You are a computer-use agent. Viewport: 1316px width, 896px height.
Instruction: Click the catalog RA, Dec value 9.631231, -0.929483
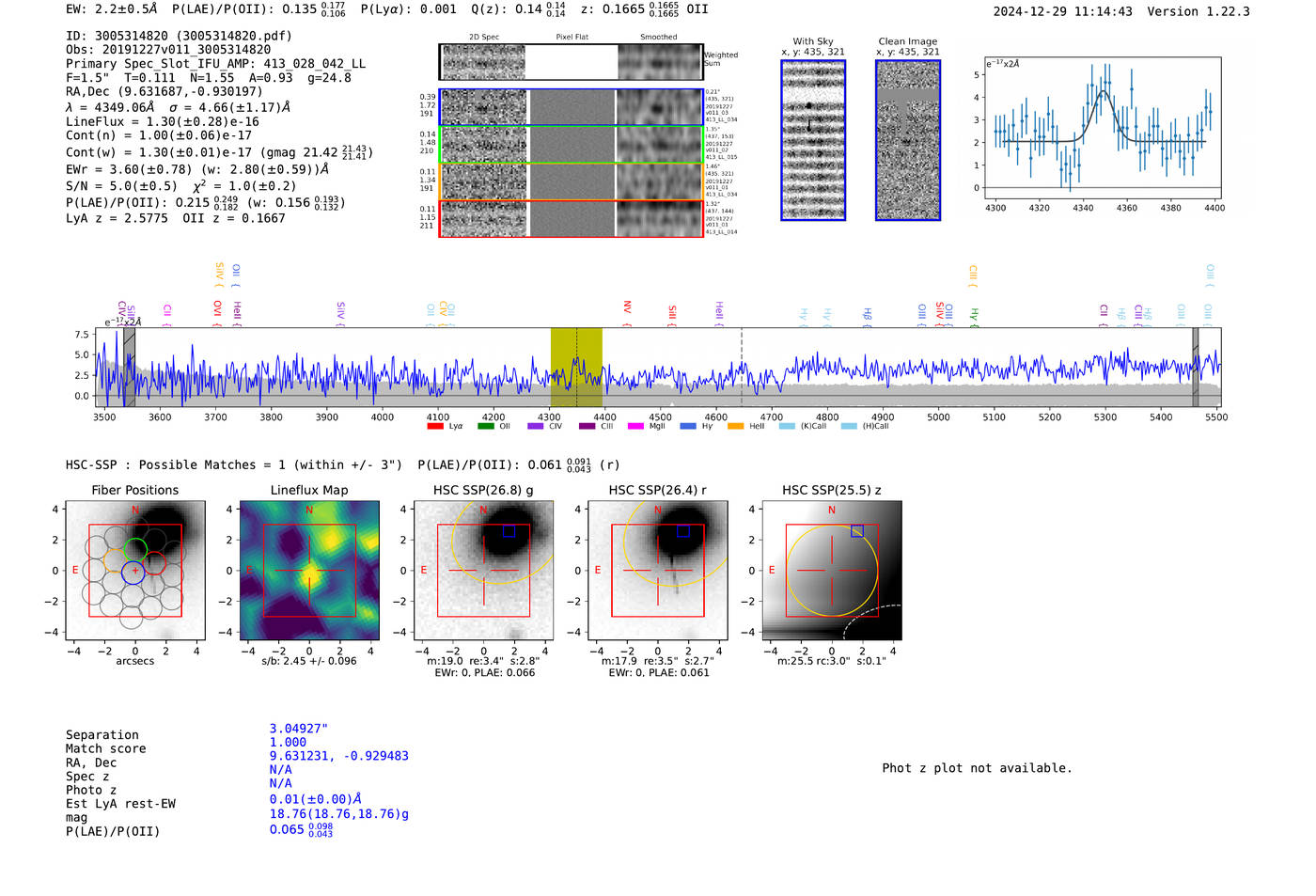[x=339, y=756]
